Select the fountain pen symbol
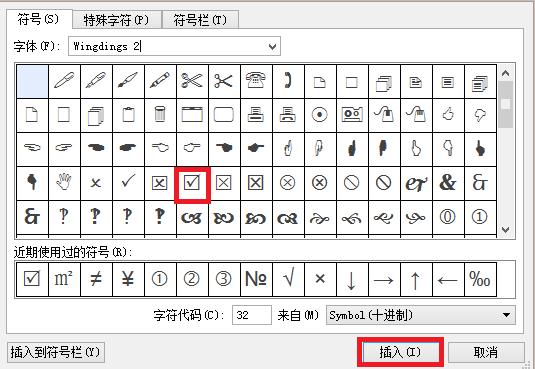This screenshot has height=369, width=535. 96,81
